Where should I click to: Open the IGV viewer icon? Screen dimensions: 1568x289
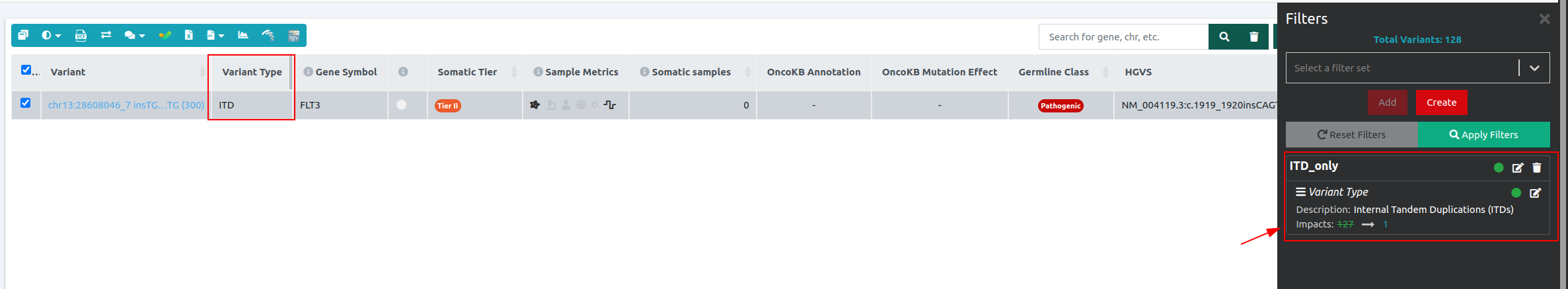[x=294, y=36]
